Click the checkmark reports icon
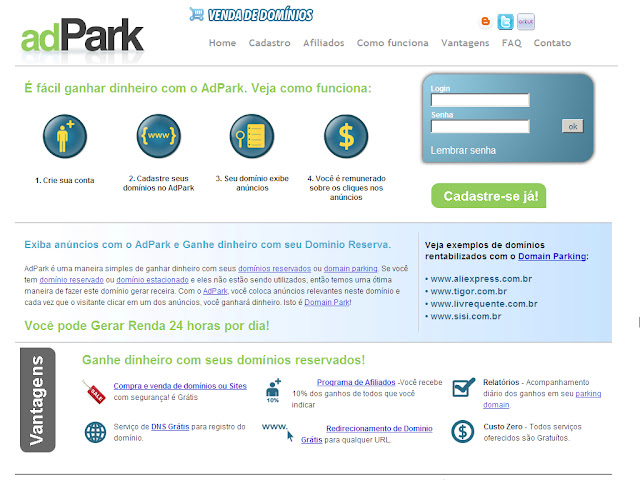Image resolution: width=640 pixels, height=480 pixels. tap(463, 387)
